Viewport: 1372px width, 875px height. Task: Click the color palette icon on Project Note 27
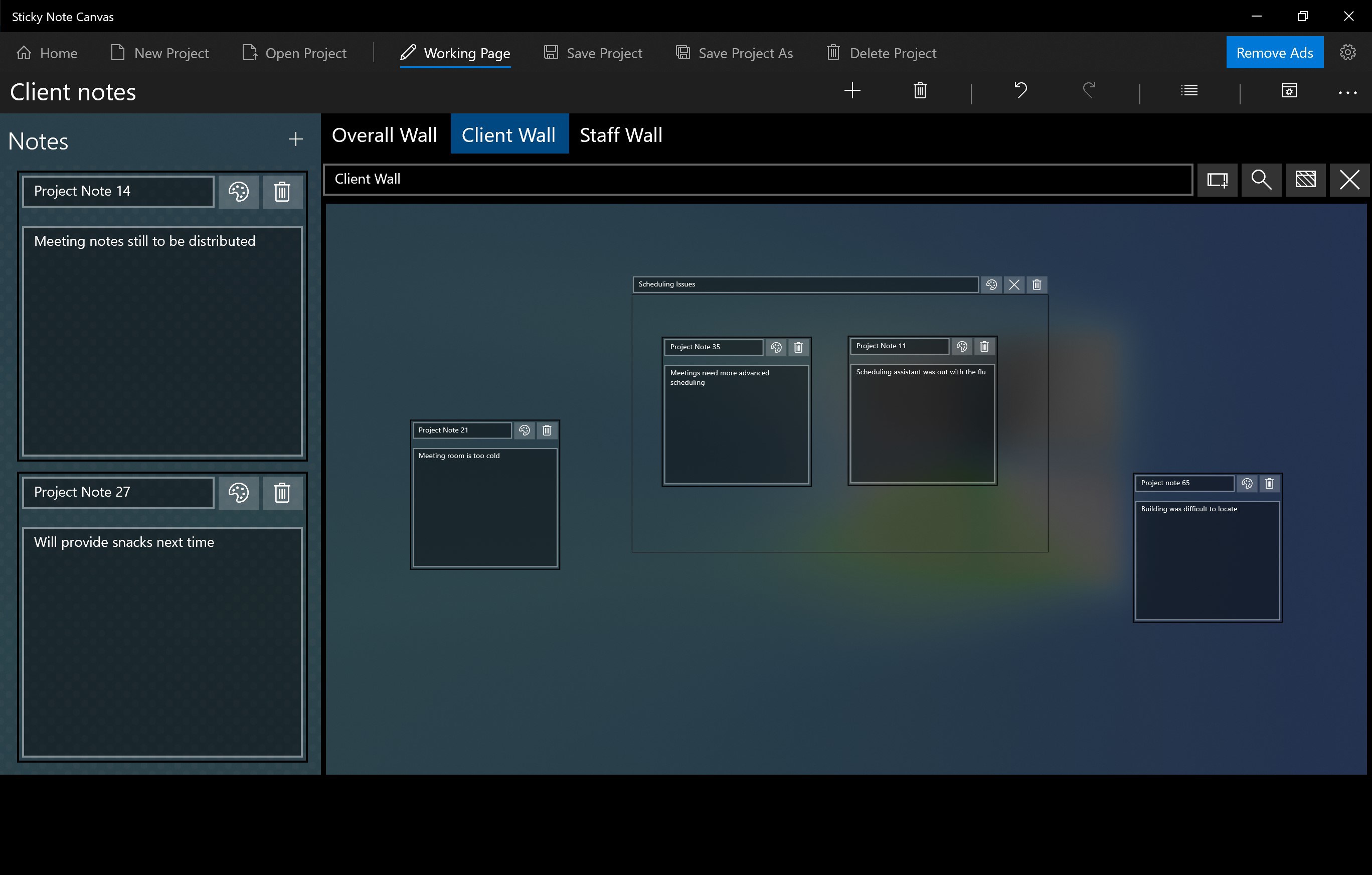tap(237, 492)
